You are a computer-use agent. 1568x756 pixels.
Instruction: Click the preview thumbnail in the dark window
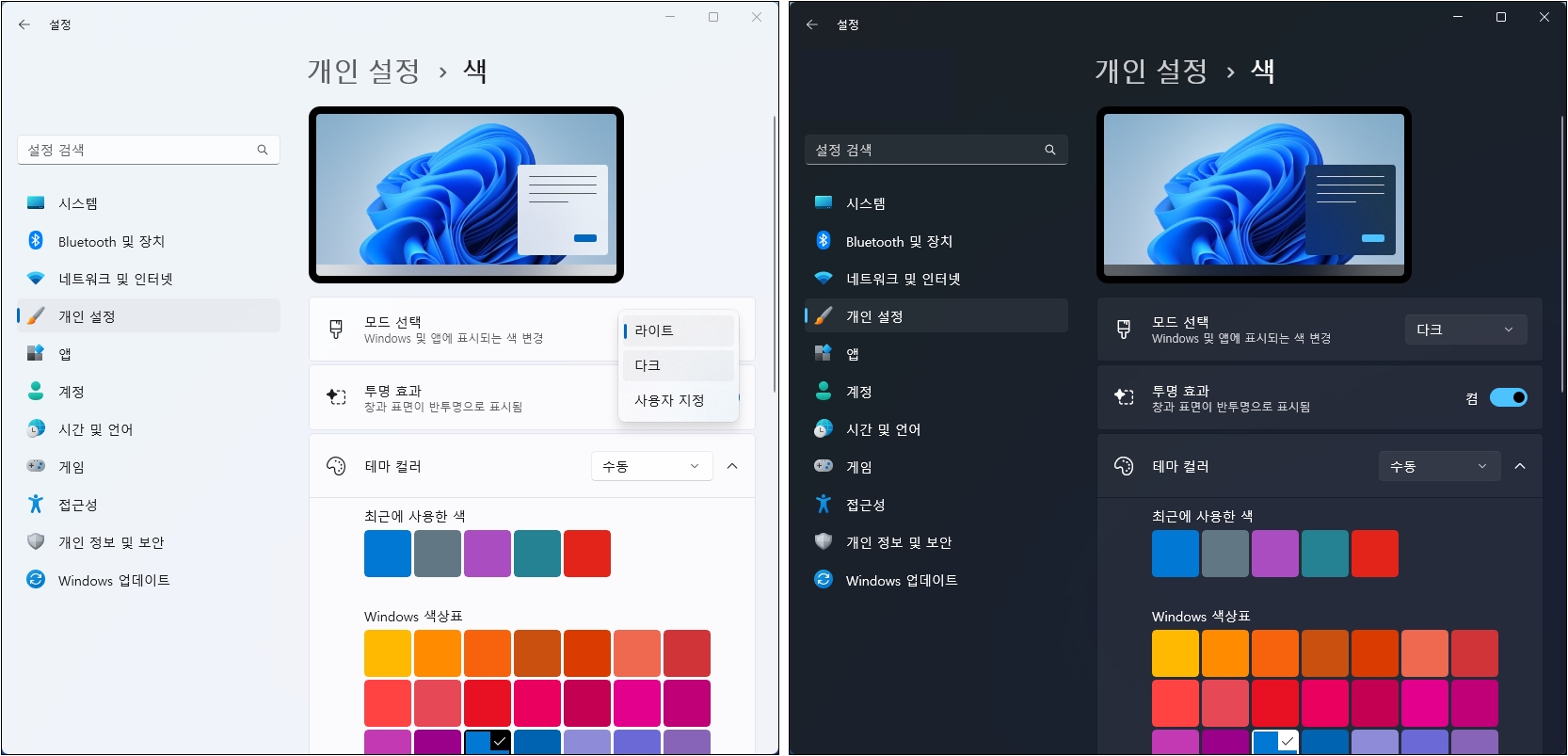(1254, 195)
